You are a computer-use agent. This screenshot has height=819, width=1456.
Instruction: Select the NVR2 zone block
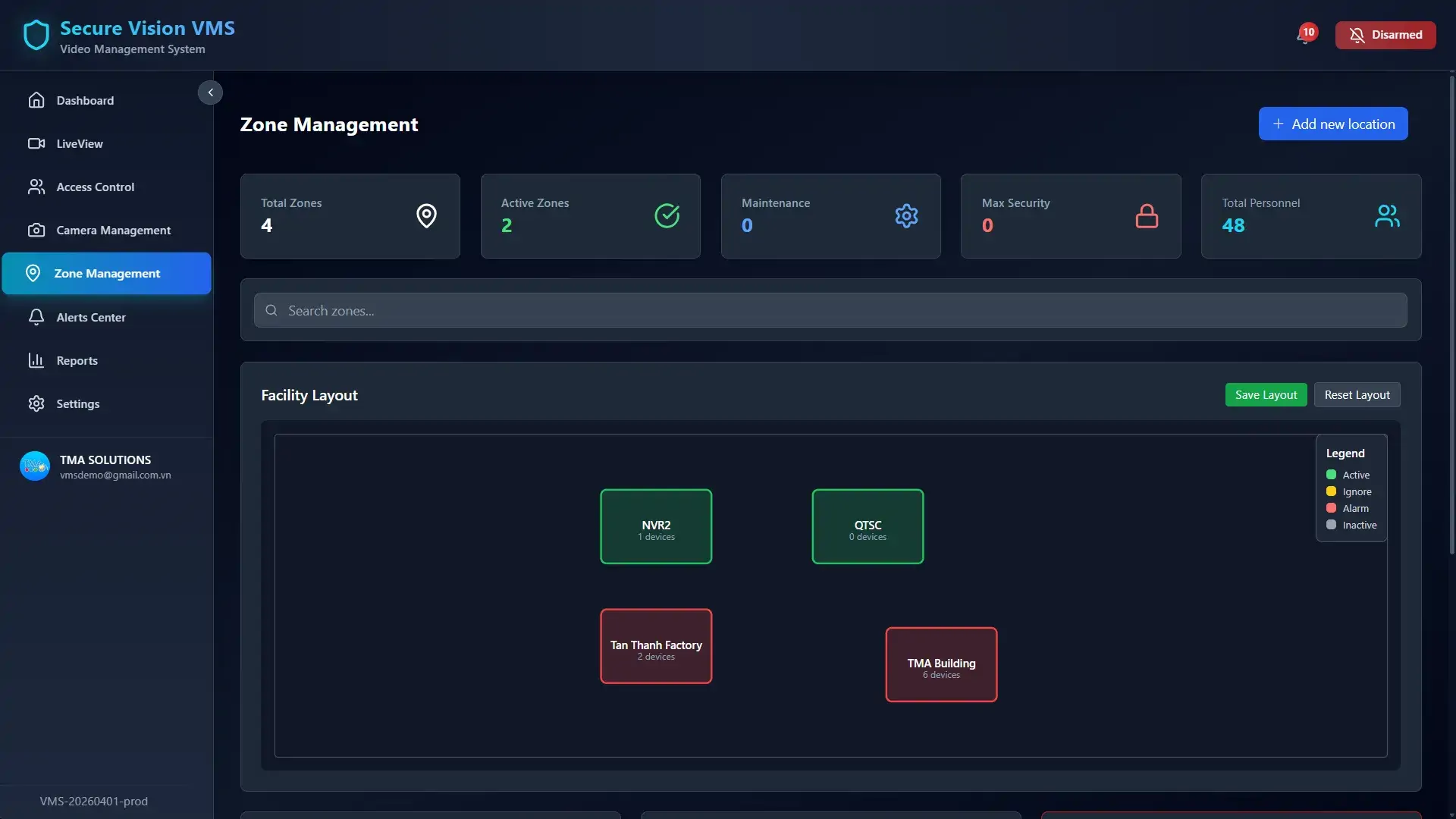click(x=656, y=526)
